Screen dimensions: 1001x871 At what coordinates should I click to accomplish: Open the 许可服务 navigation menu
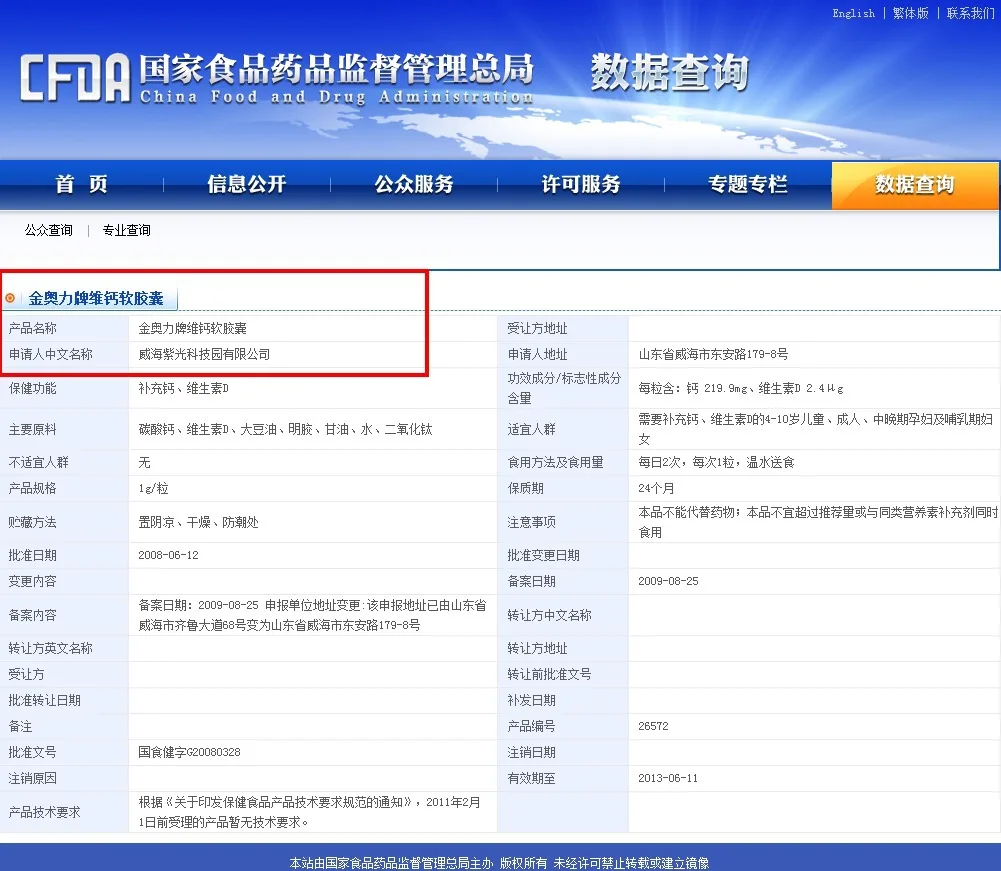click(x=581, y=184)
